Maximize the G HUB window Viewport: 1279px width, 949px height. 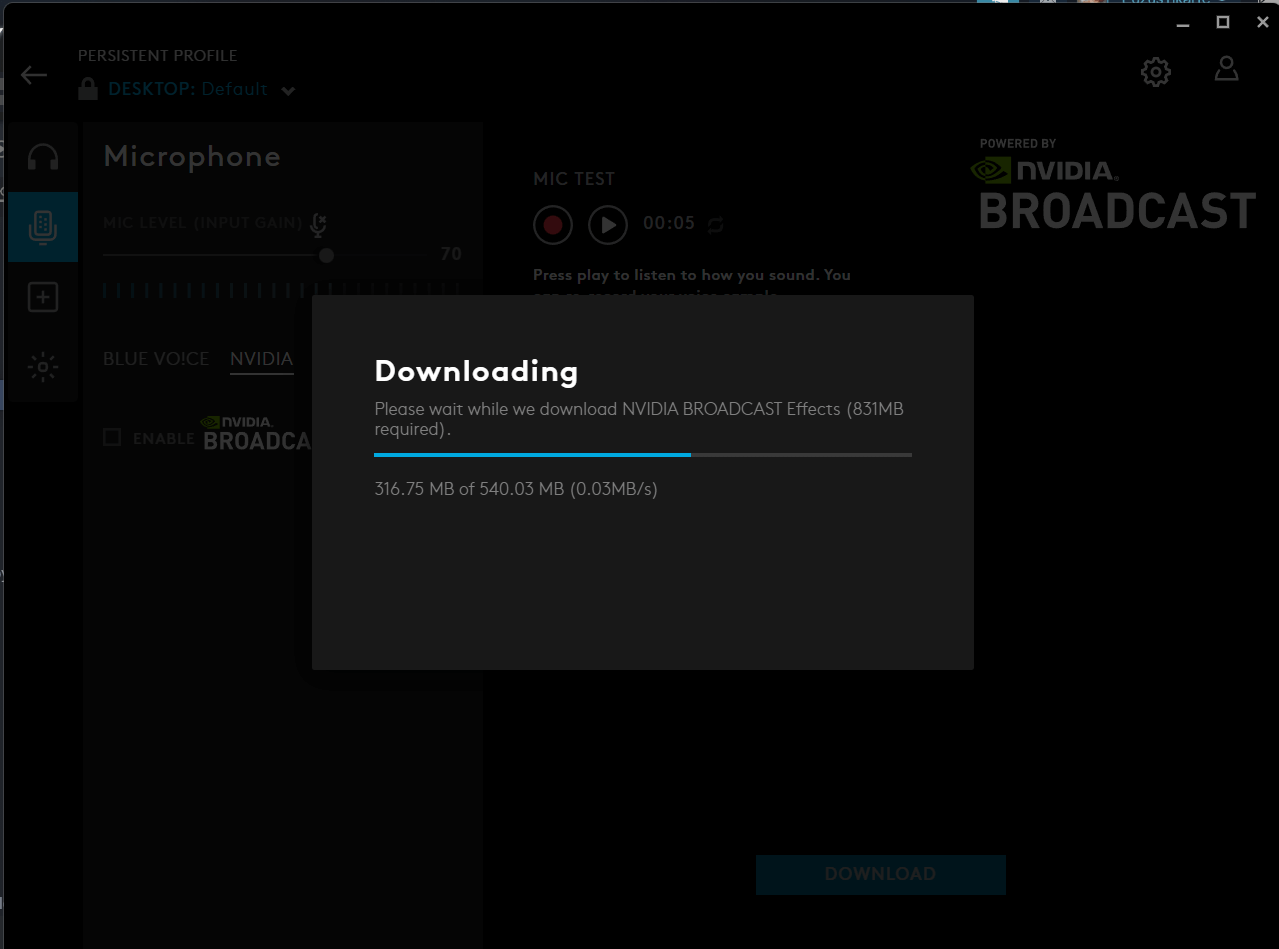[x=1222, y=22]
